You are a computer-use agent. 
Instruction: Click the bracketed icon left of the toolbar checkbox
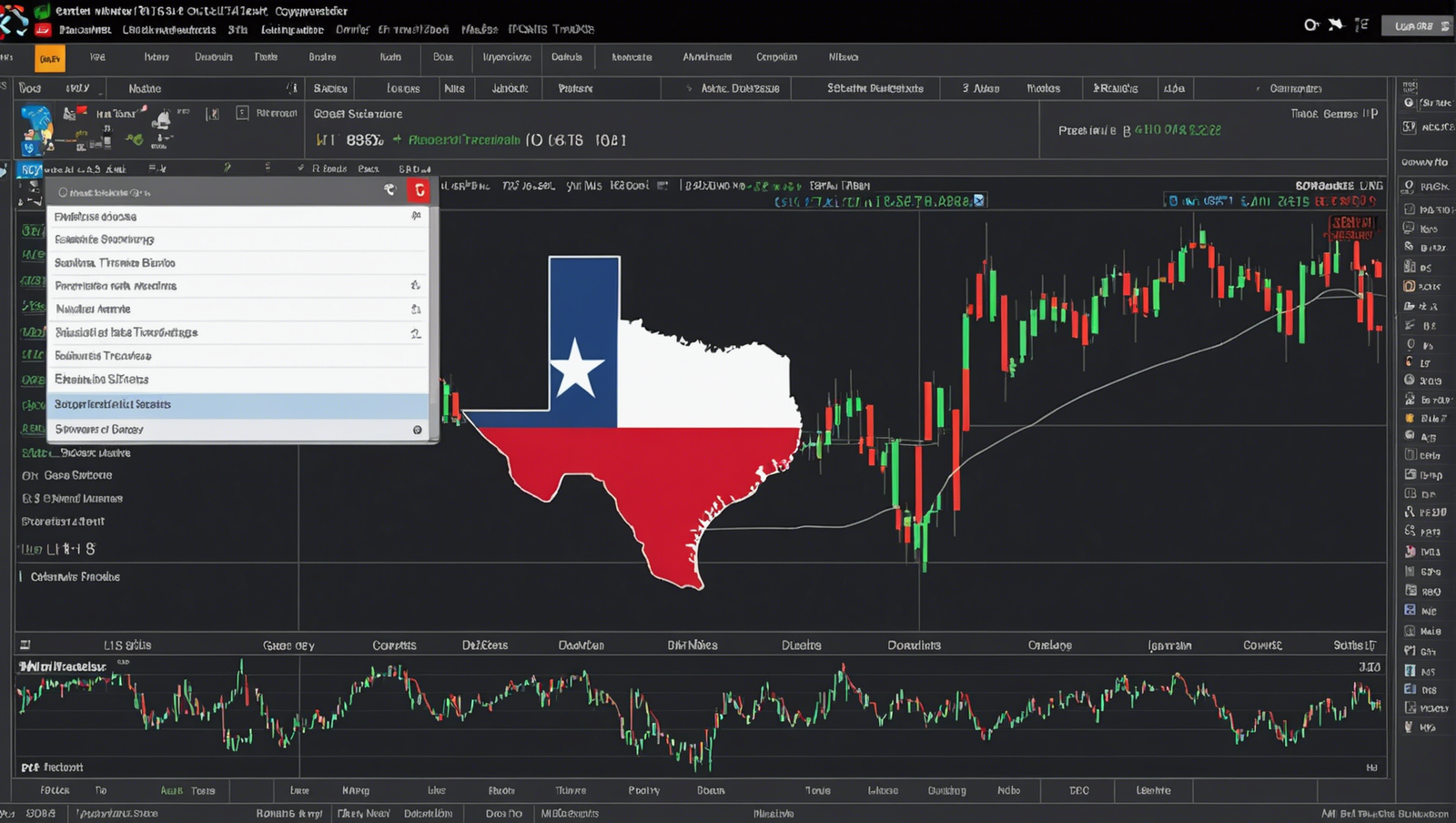click(212, 114)
